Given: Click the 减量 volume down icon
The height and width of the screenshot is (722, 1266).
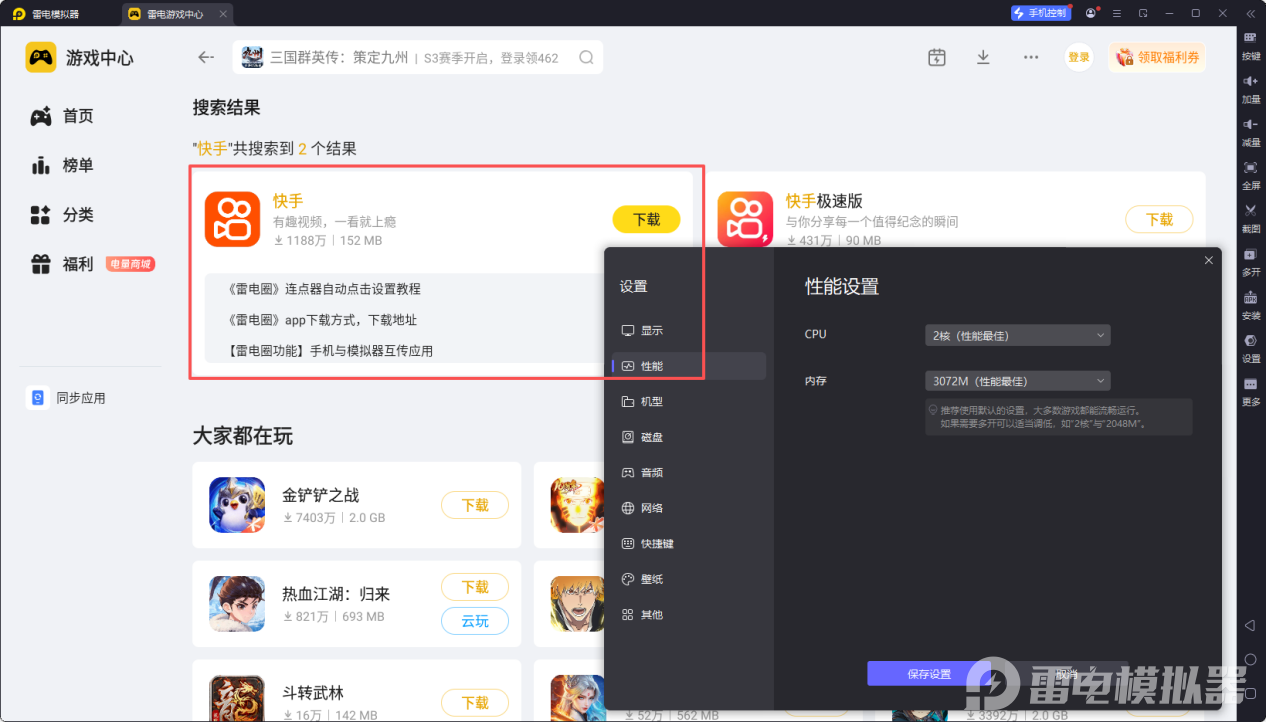Looking at the screenshot, I should click(x=1250, y=124).
